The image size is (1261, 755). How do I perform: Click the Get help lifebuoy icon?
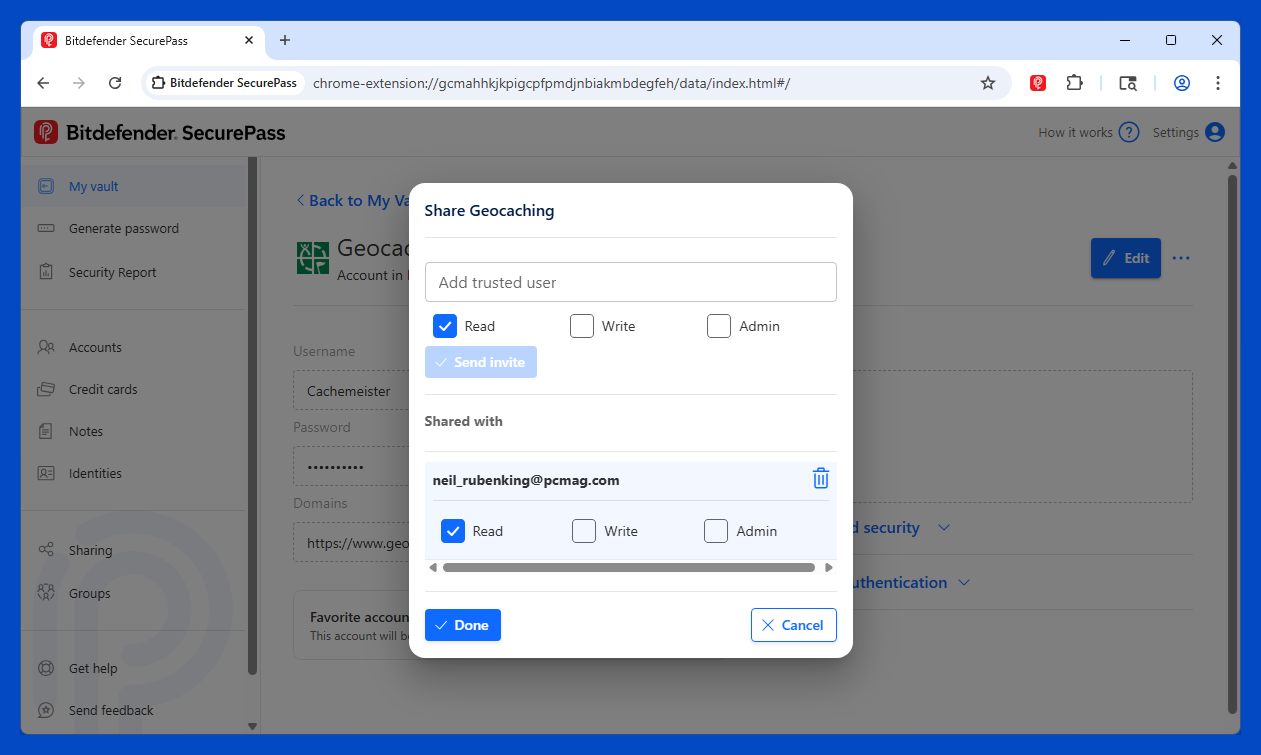pos(46,668)
